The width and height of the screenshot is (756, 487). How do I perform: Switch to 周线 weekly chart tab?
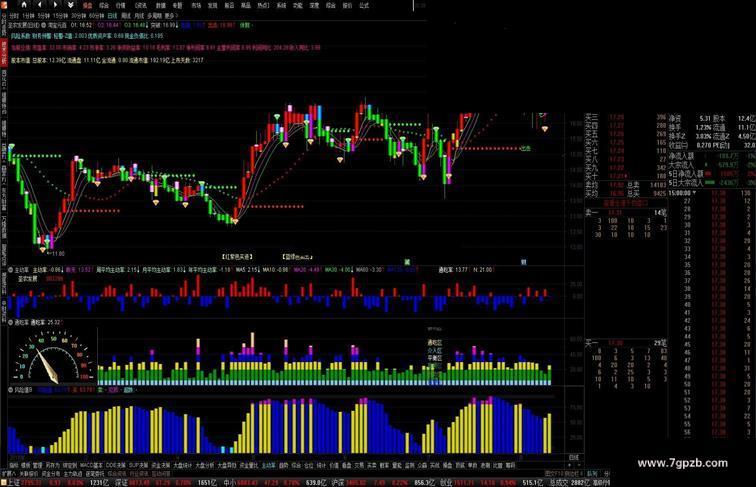pos(126,16)
